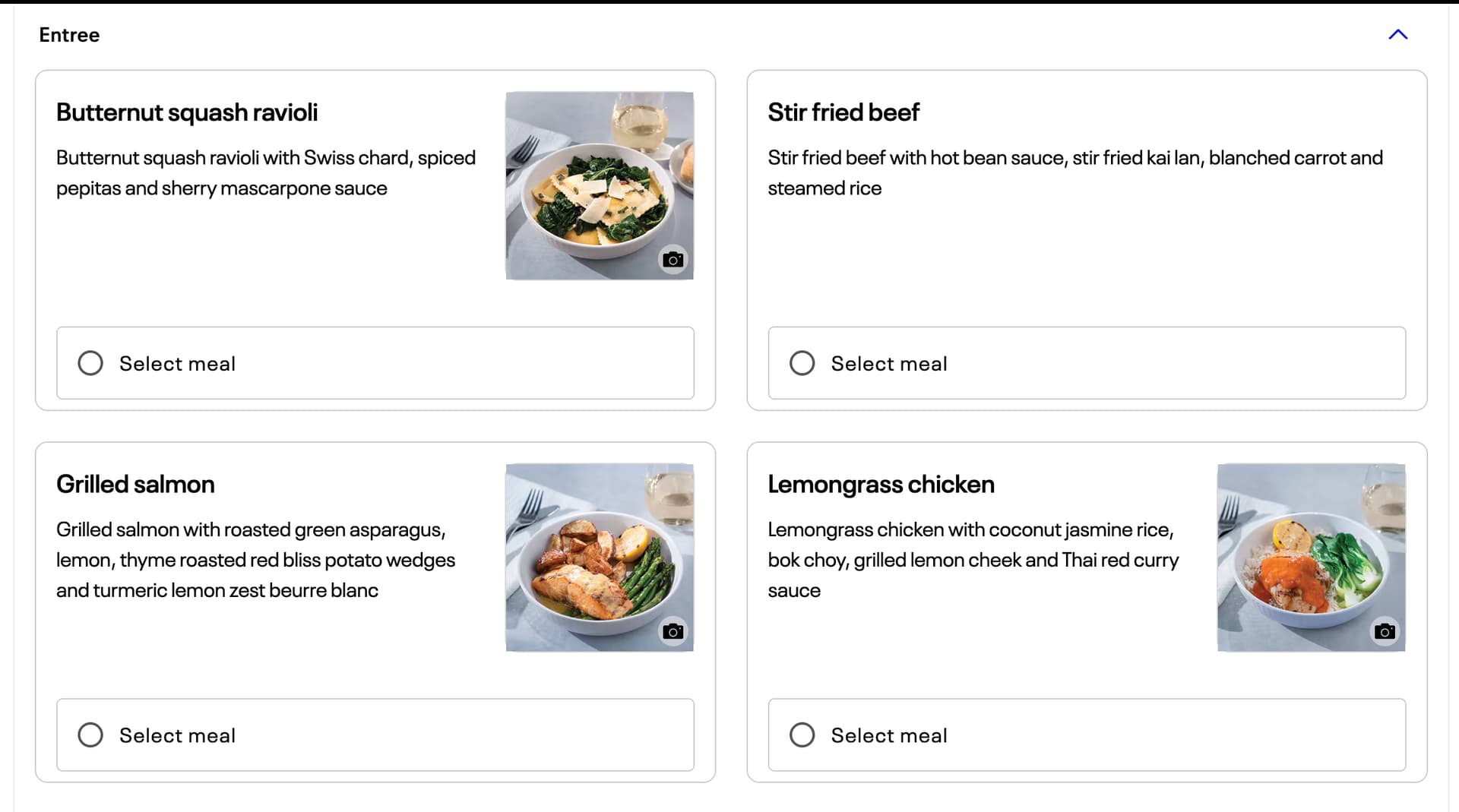Collapse the Entree section chevron

click(1397, 35)
